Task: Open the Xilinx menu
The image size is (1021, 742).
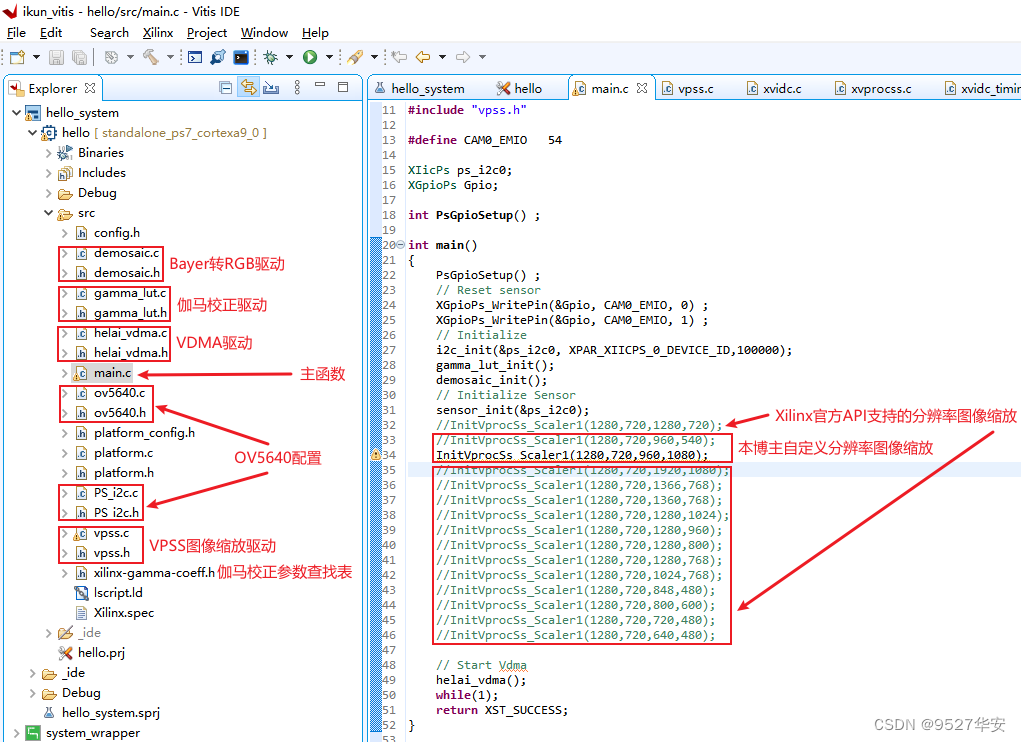Action: [x=158, y=33]
